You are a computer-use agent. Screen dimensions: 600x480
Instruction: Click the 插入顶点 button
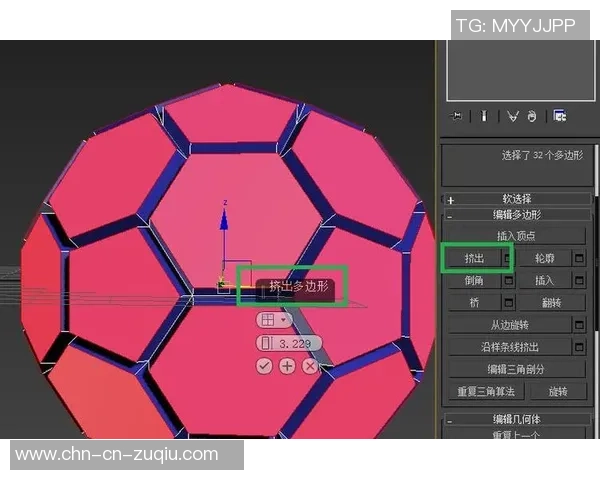pyautogui.click(x=516, y=236)
